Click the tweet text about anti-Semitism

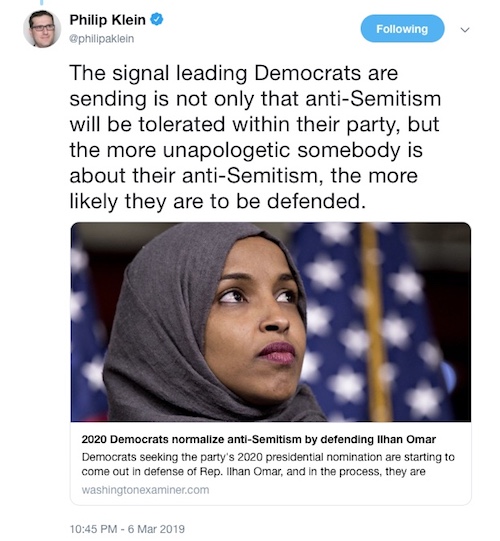tap(255, 137)
